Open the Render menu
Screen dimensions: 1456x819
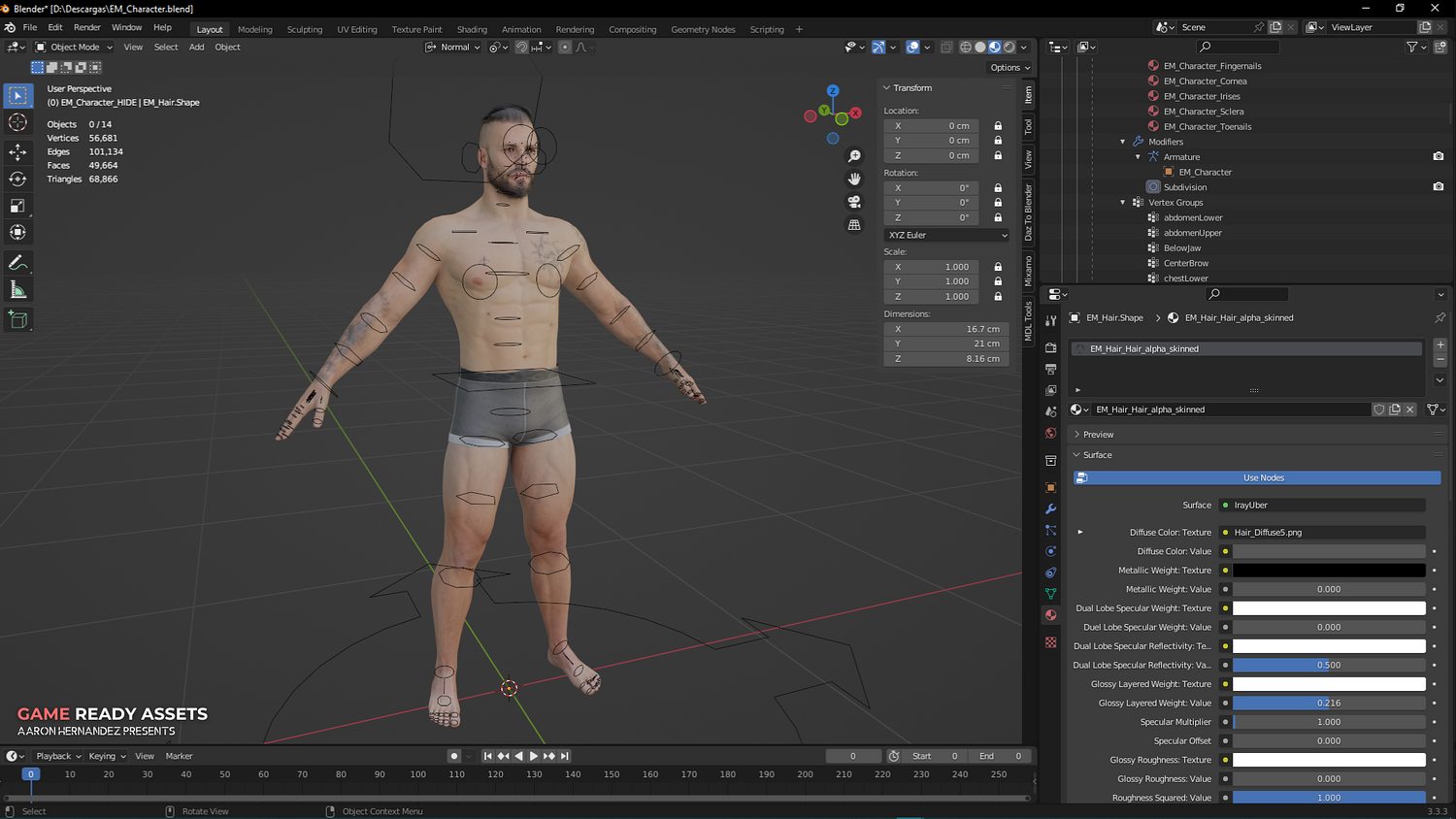(87, 27)
